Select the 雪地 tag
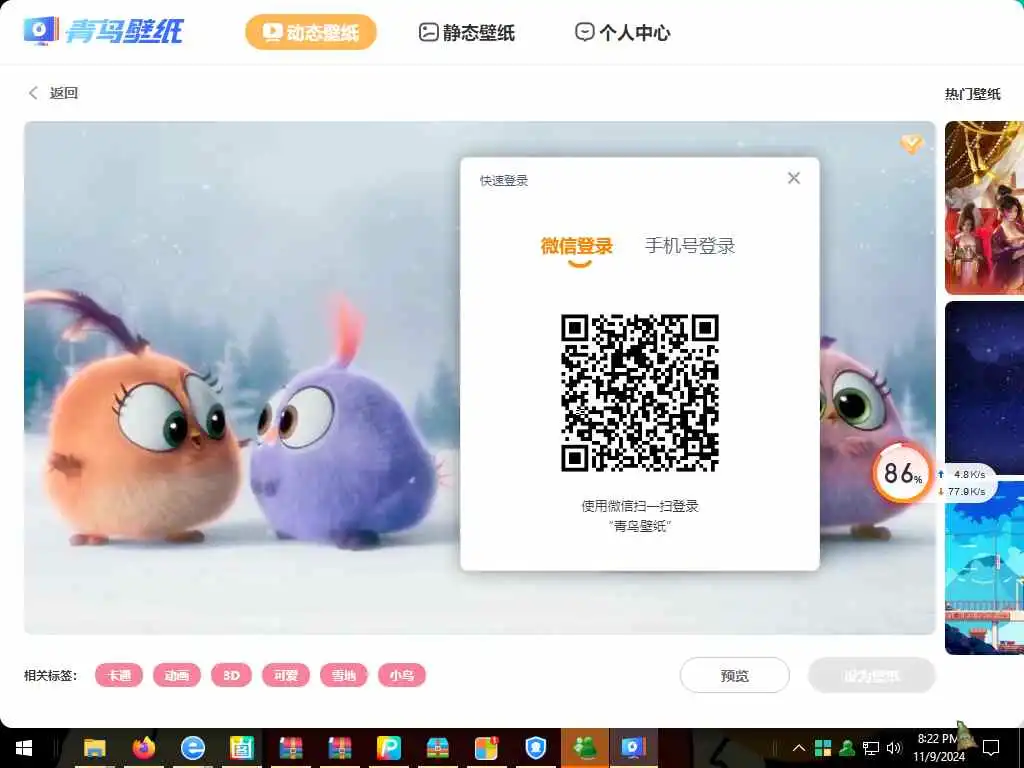 [x=344, y=675]
